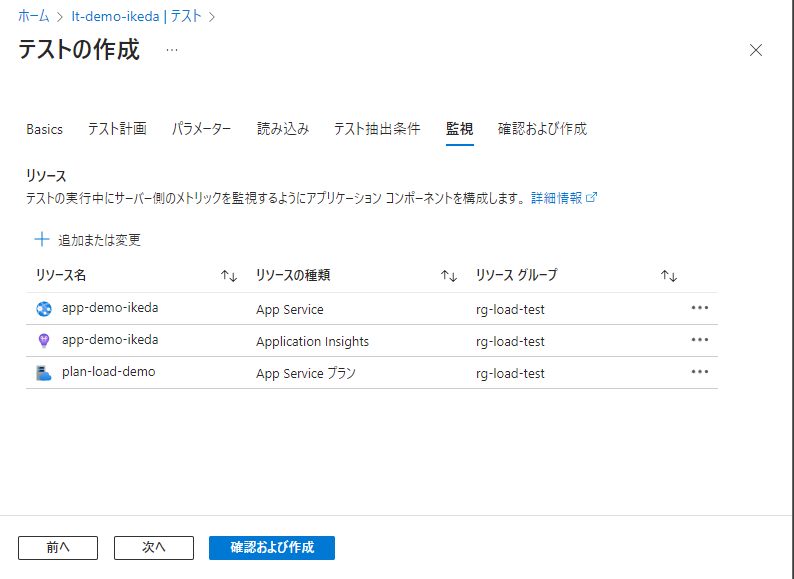
Task: Open the 詳細情報 link
Action: pos(557,198)
